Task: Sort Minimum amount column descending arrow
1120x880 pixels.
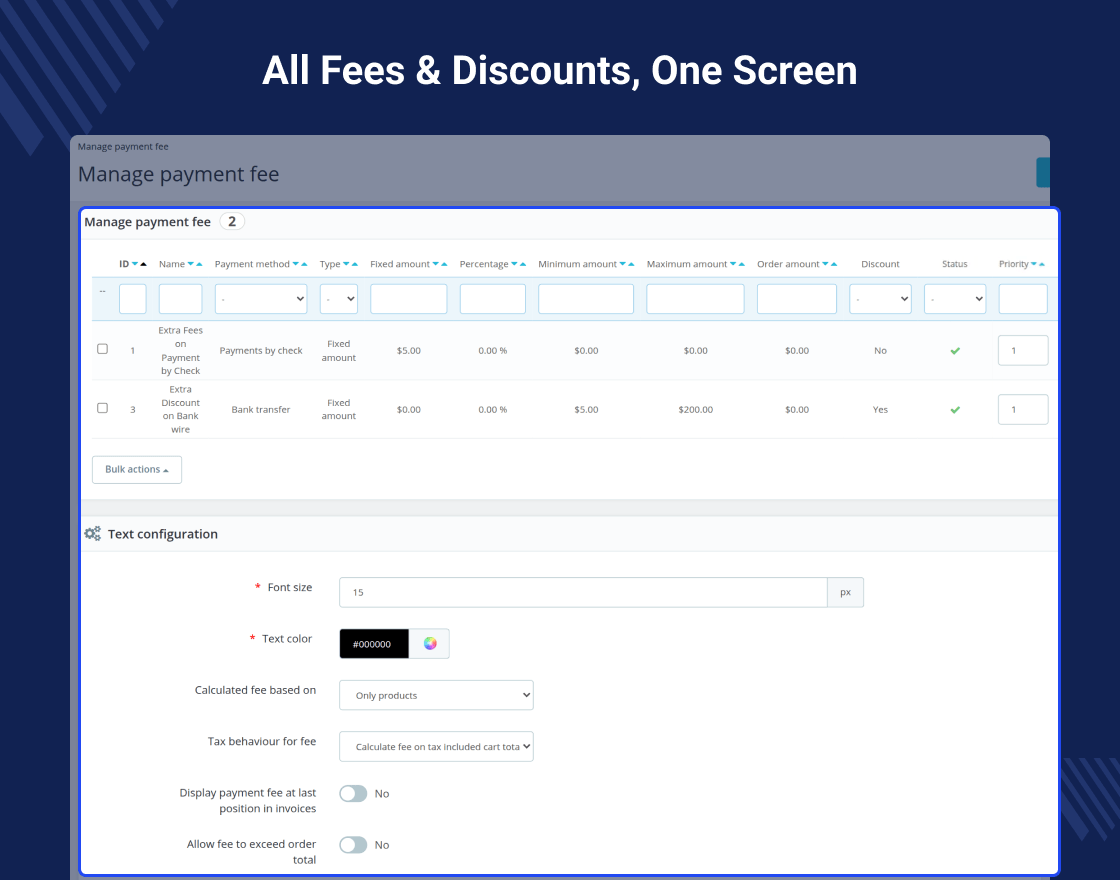Action: click(623, 264)
